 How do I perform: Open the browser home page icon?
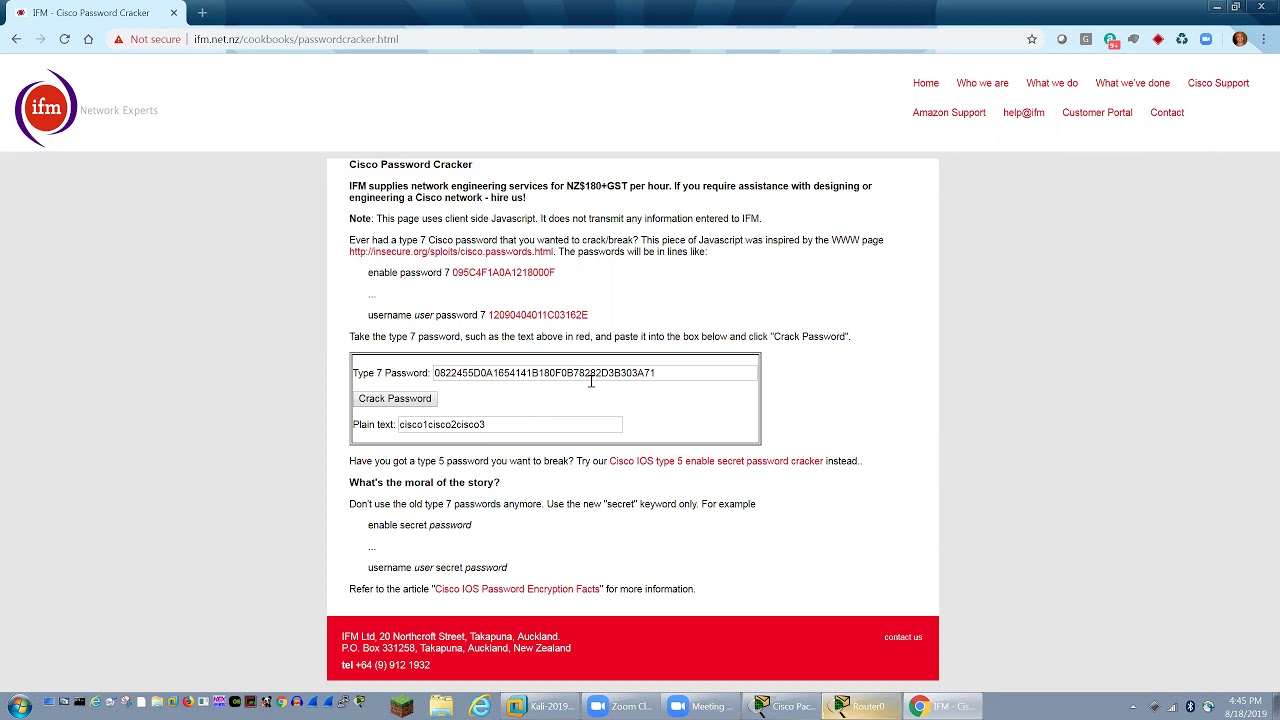coord(88,39)
